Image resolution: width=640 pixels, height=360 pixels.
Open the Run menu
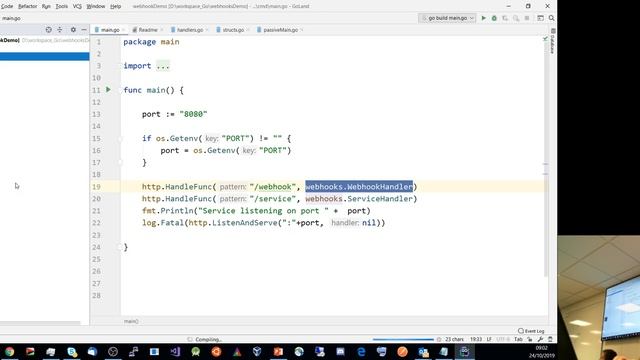coord(46,6)
